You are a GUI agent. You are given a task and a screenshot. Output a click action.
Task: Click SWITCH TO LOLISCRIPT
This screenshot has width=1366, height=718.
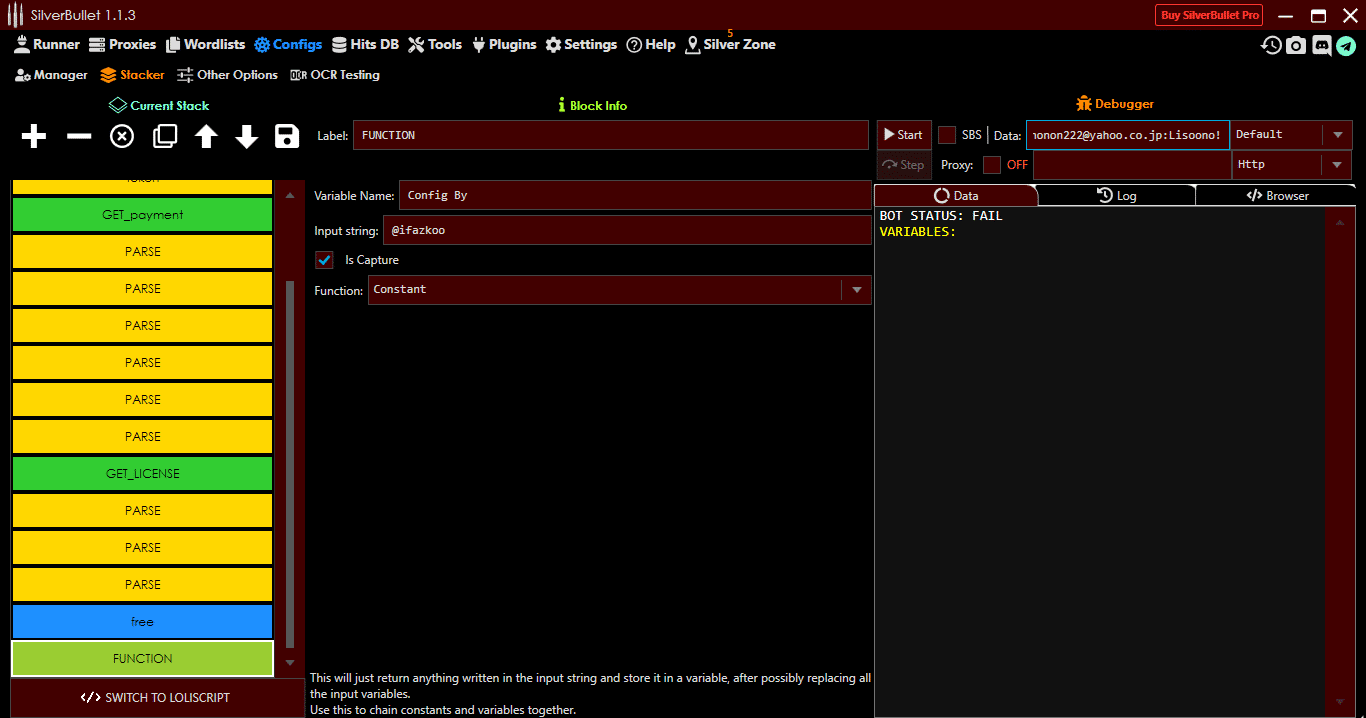click(x=156, y=697)
